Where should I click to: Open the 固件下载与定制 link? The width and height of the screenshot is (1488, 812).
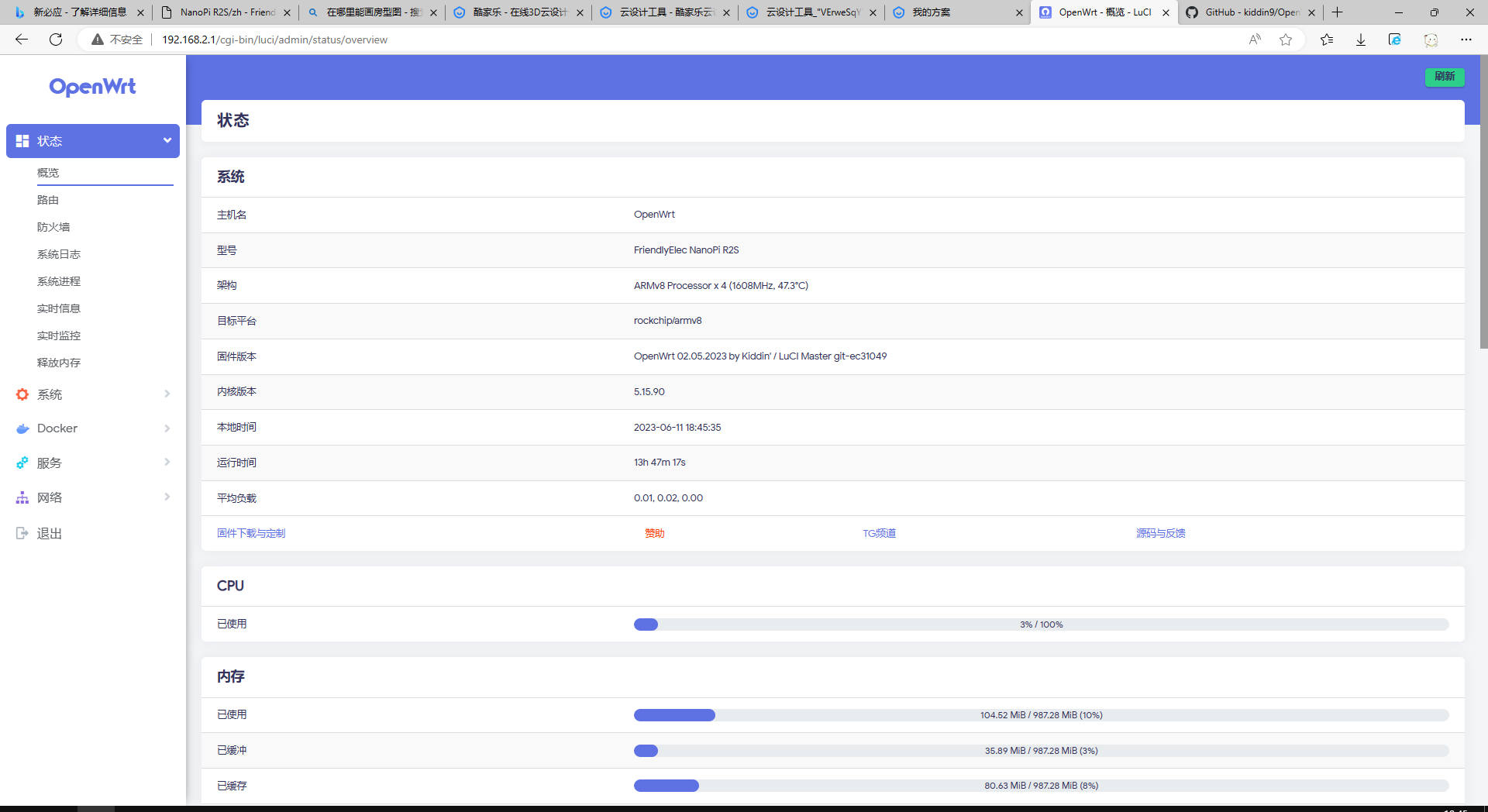point(251,533)
